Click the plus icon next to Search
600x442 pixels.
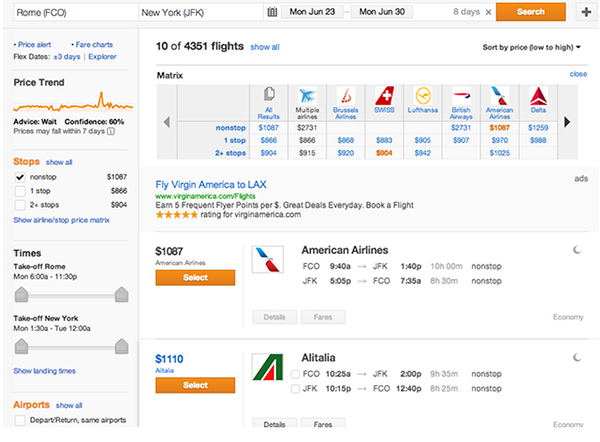click(586, 12)
